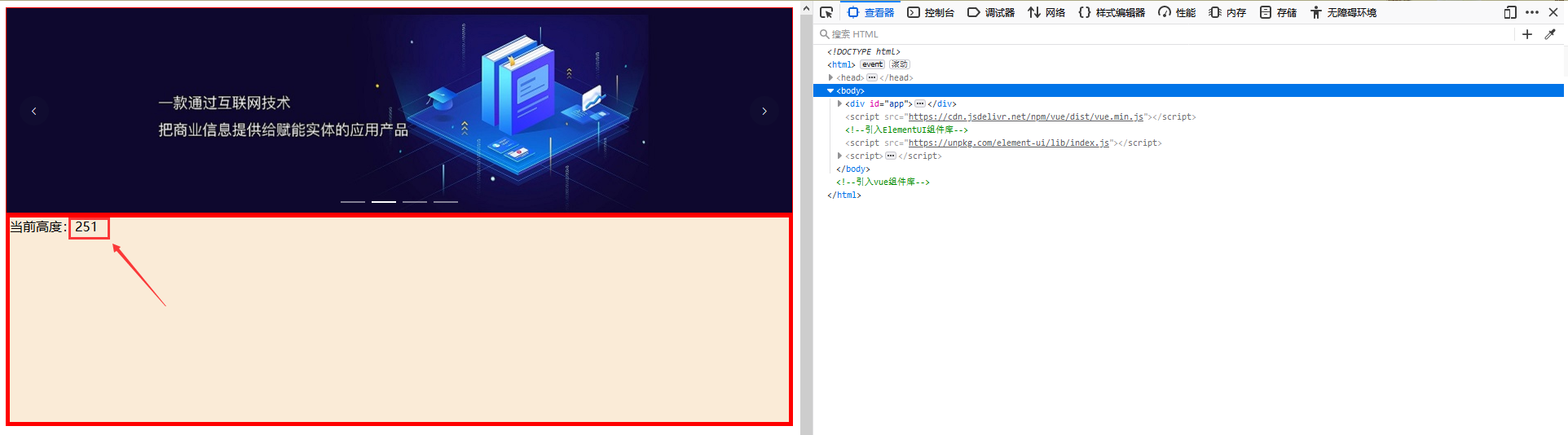The height and width of the screenshot is (435, 1568).
Task: Switch to the 控制台 tab
Action: click(931, 12)
